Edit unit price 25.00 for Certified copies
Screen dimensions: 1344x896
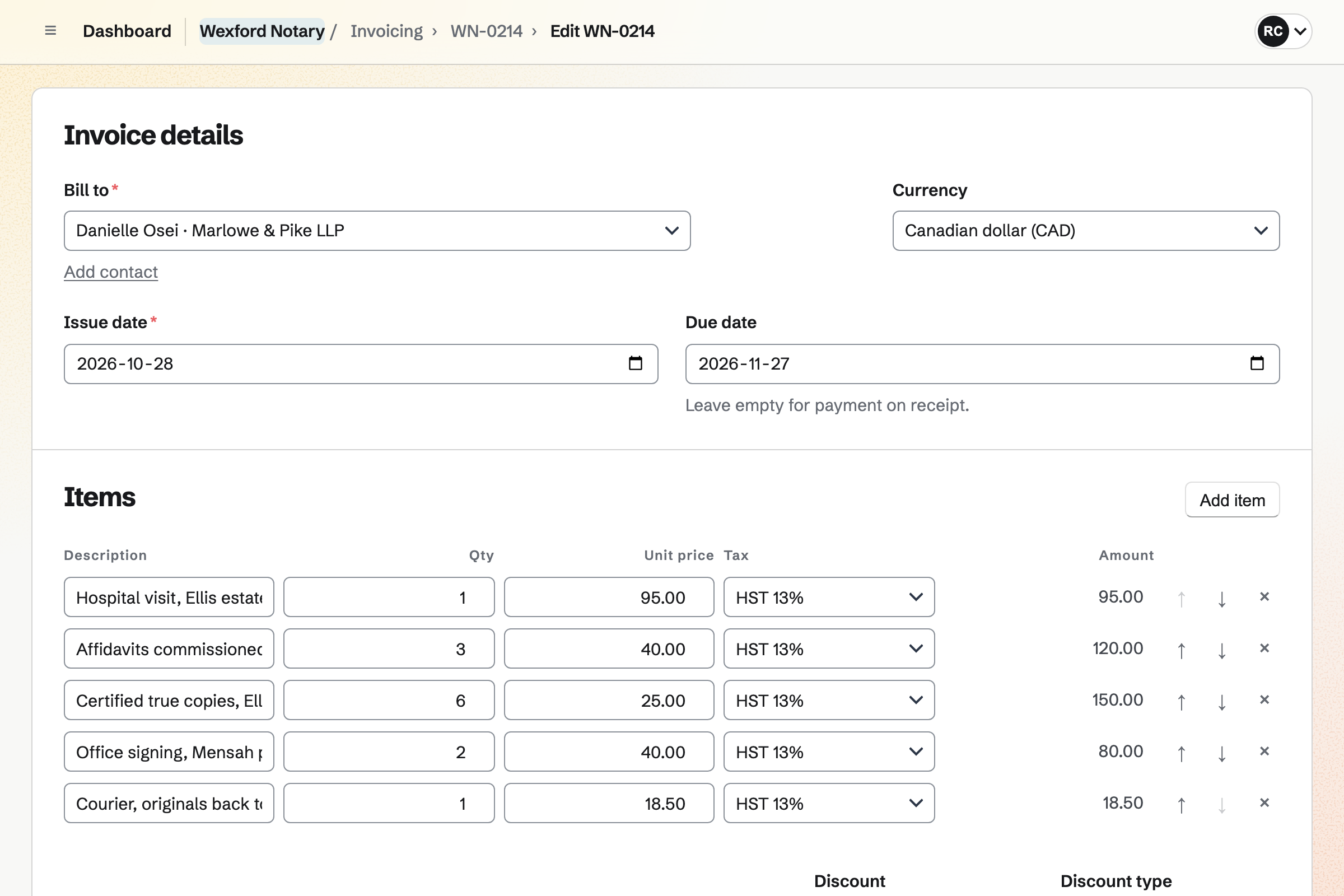[609, 700]
